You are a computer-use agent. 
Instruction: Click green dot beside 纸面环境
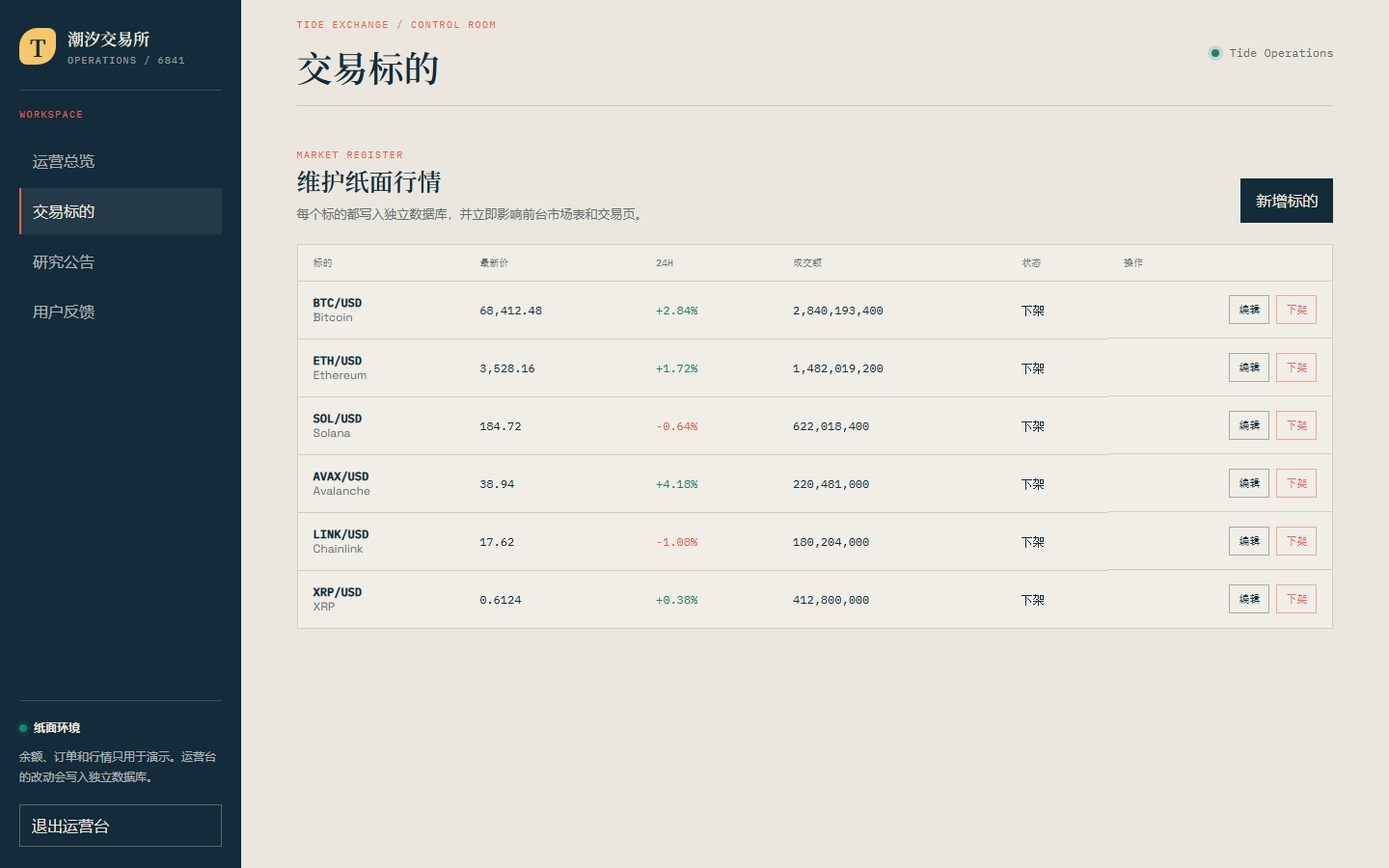pyautogui.click(x=23, y=728)
